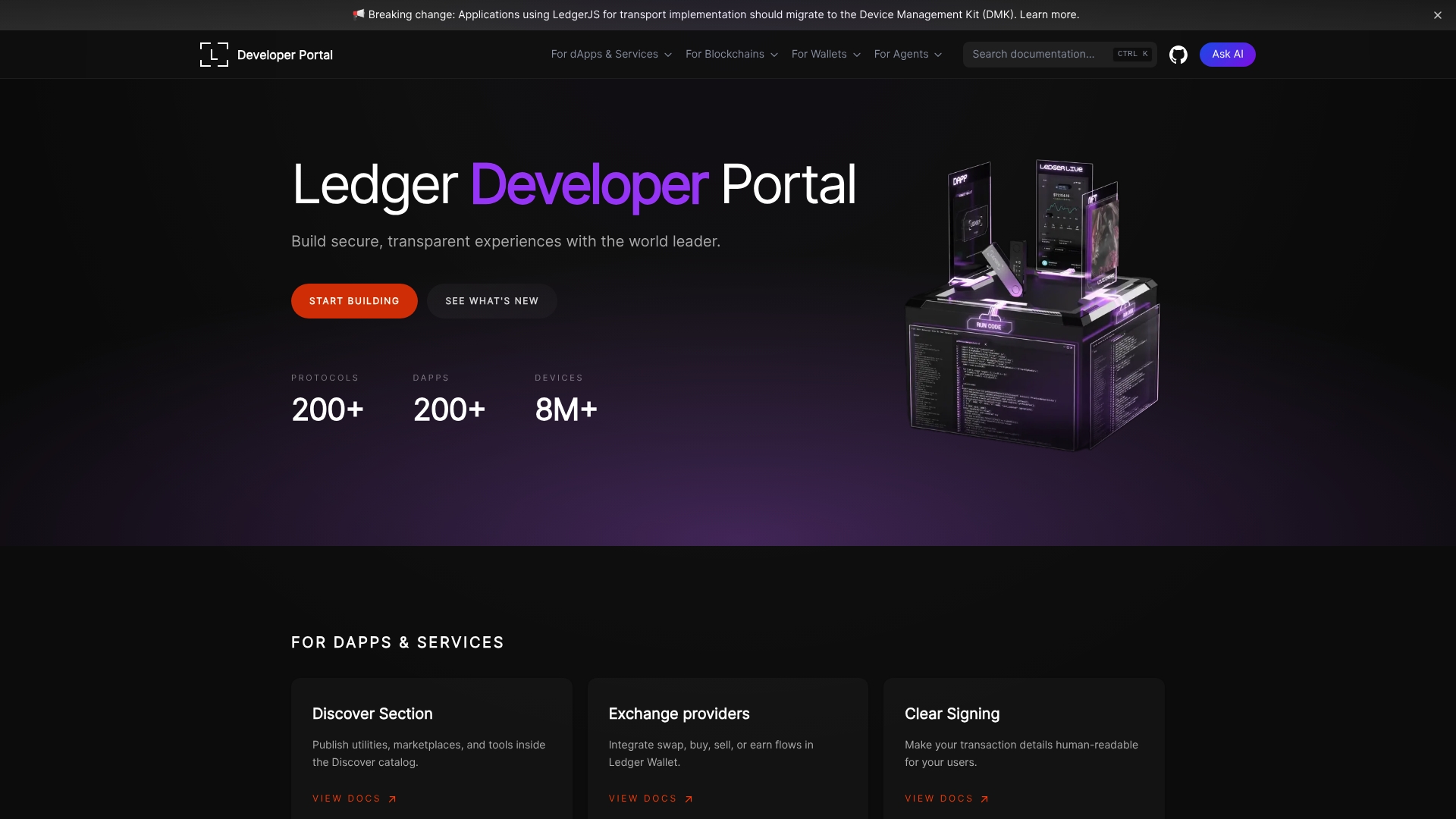1456x819 pixels.
Task: Click the Ledger logo icon
Action: 214,55
